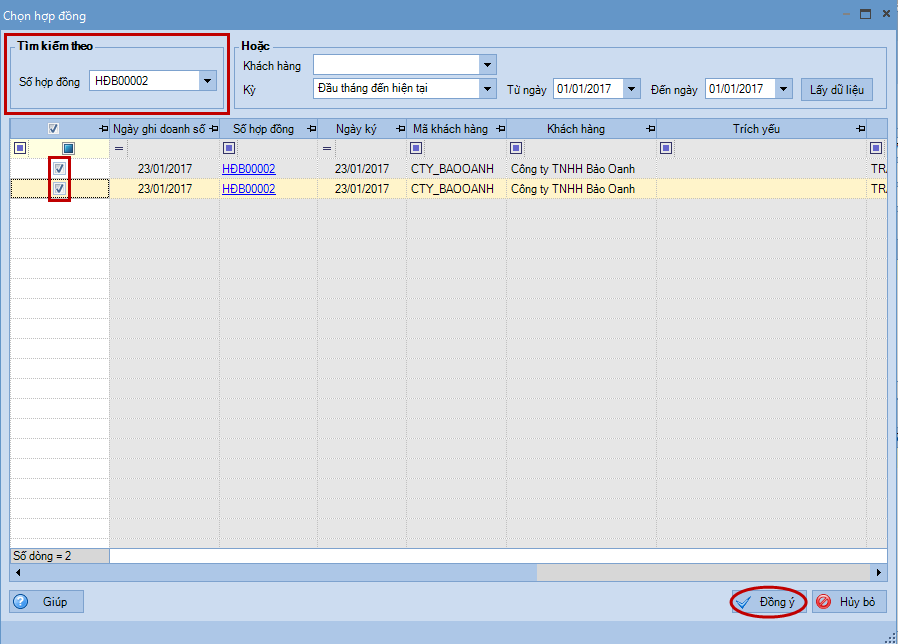Open the Từ ngày date picker

pyautogui.click(x=631, y=89)
